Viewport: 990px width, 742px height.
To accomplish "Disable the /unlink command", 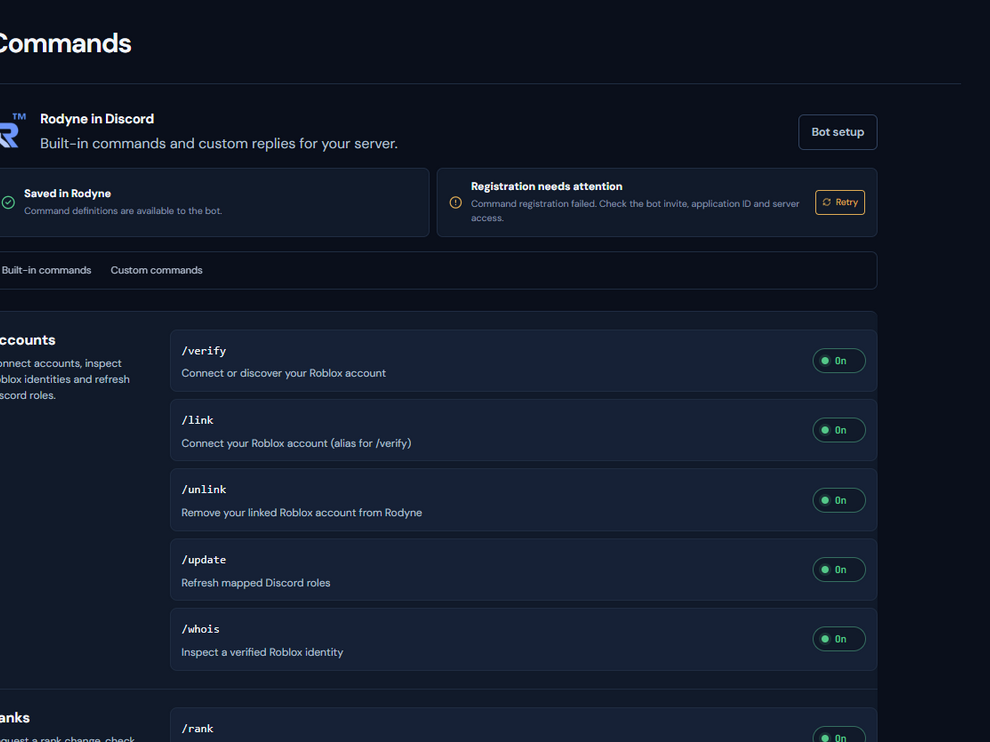I will [x=838, y=500].
